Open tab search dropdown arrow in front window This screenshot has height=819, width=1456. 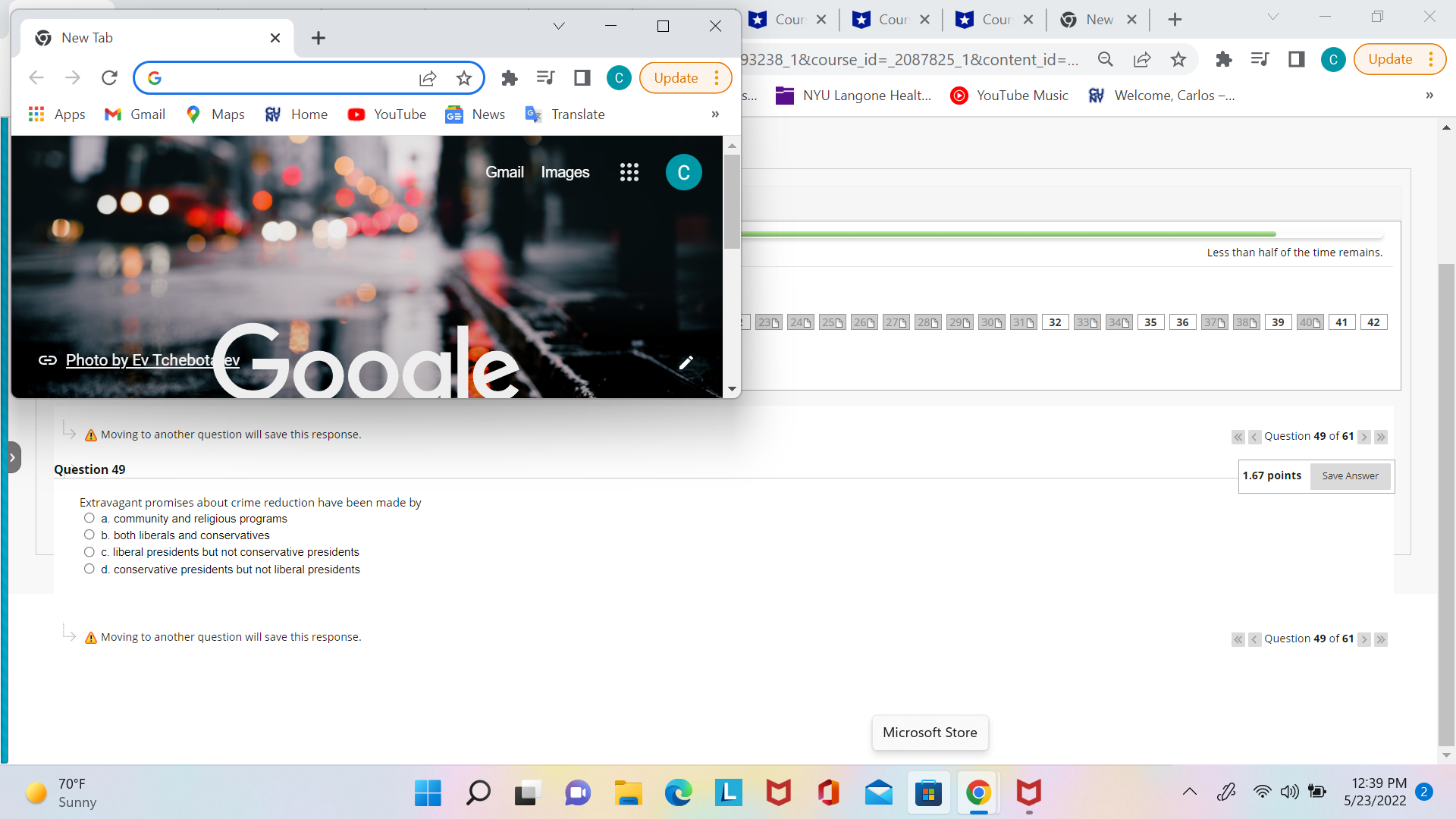point(559,26)
